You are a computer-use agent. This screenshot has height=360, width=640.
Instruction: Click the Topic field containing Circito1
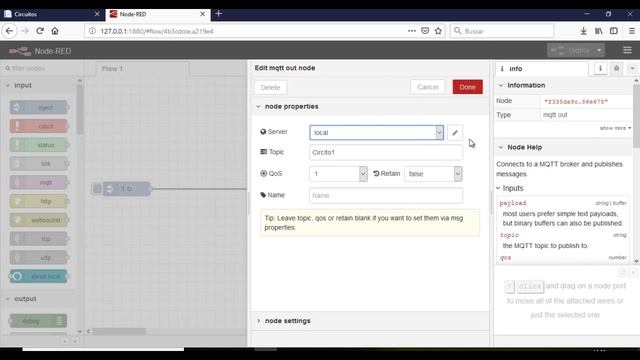click(x=386, y=152)
